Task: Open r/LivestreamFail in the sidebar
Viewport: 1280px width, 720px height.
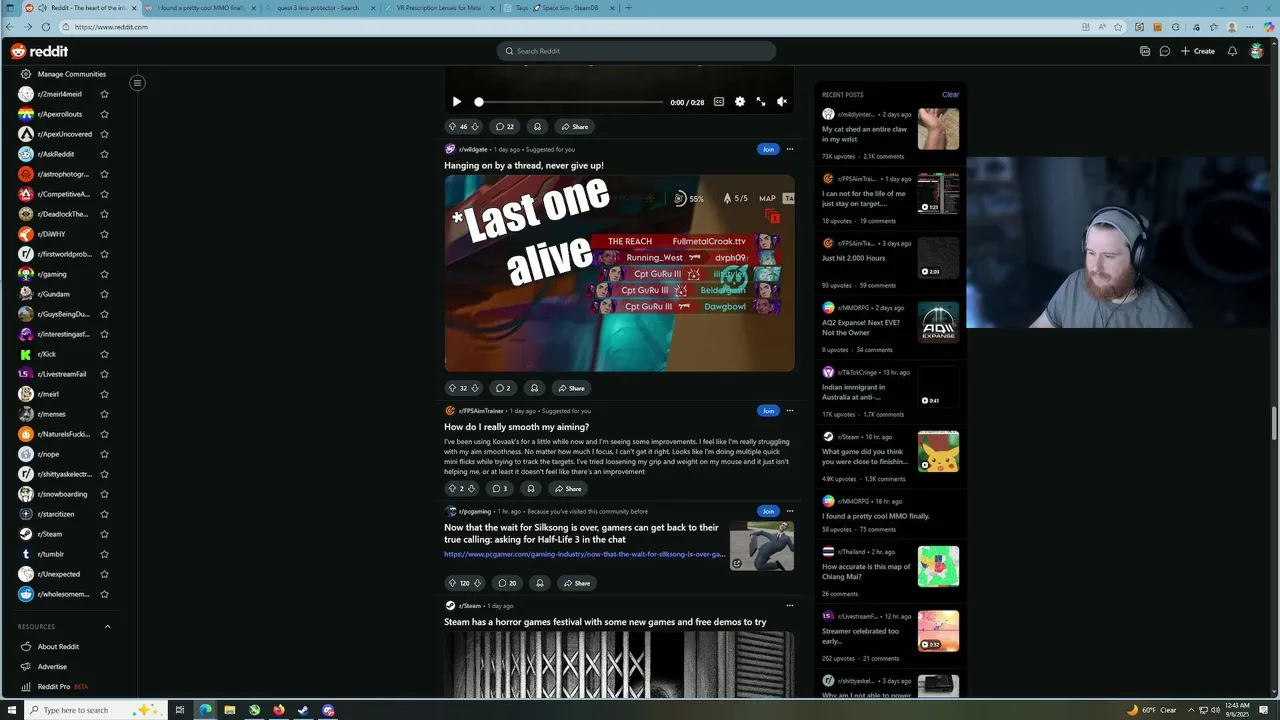Action: pos(62,374)
